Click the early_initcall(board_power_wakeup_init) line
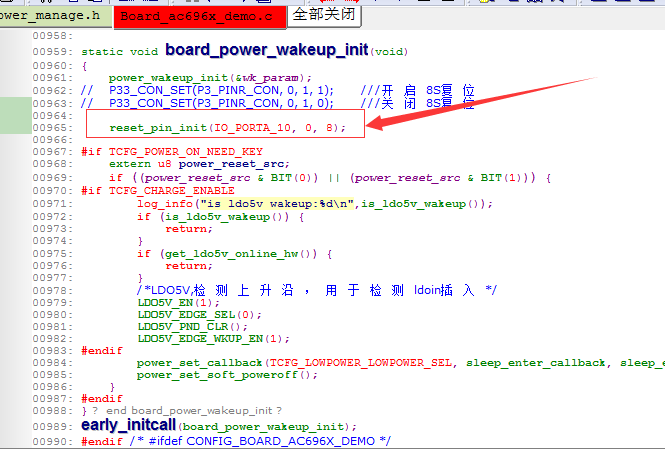Screen dimensions: 665x449 coord(219,425)
